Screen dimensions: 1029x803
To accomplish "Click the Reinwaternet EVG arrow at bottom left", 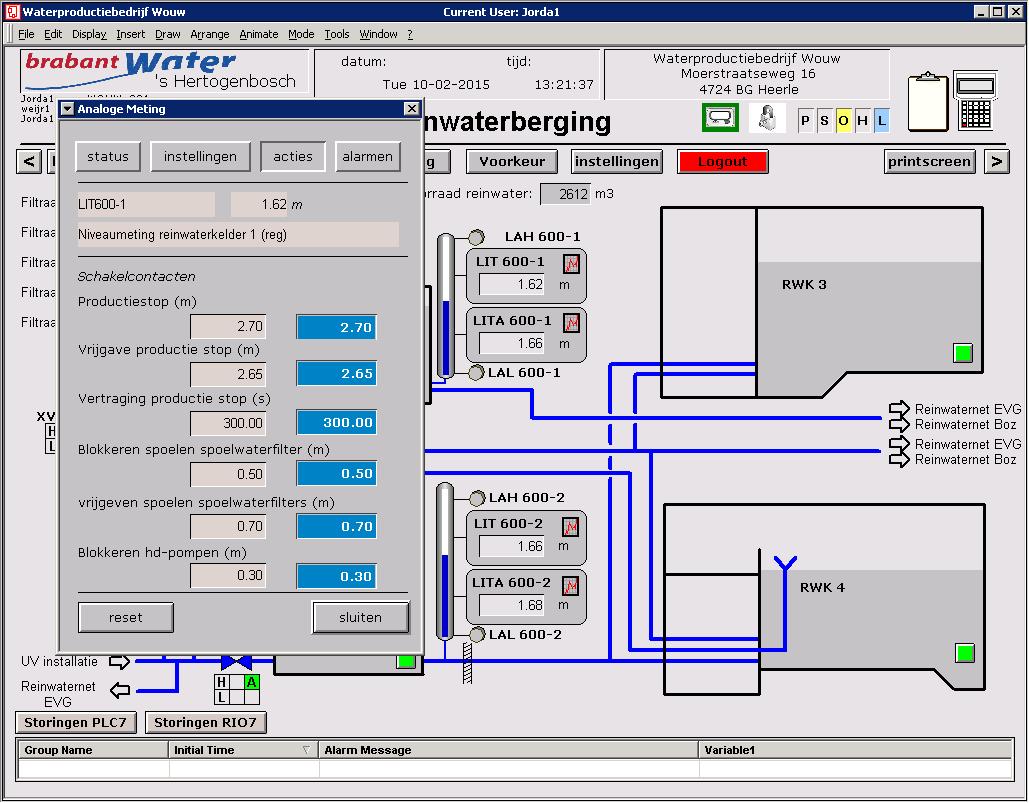I will tap(120, 689).
